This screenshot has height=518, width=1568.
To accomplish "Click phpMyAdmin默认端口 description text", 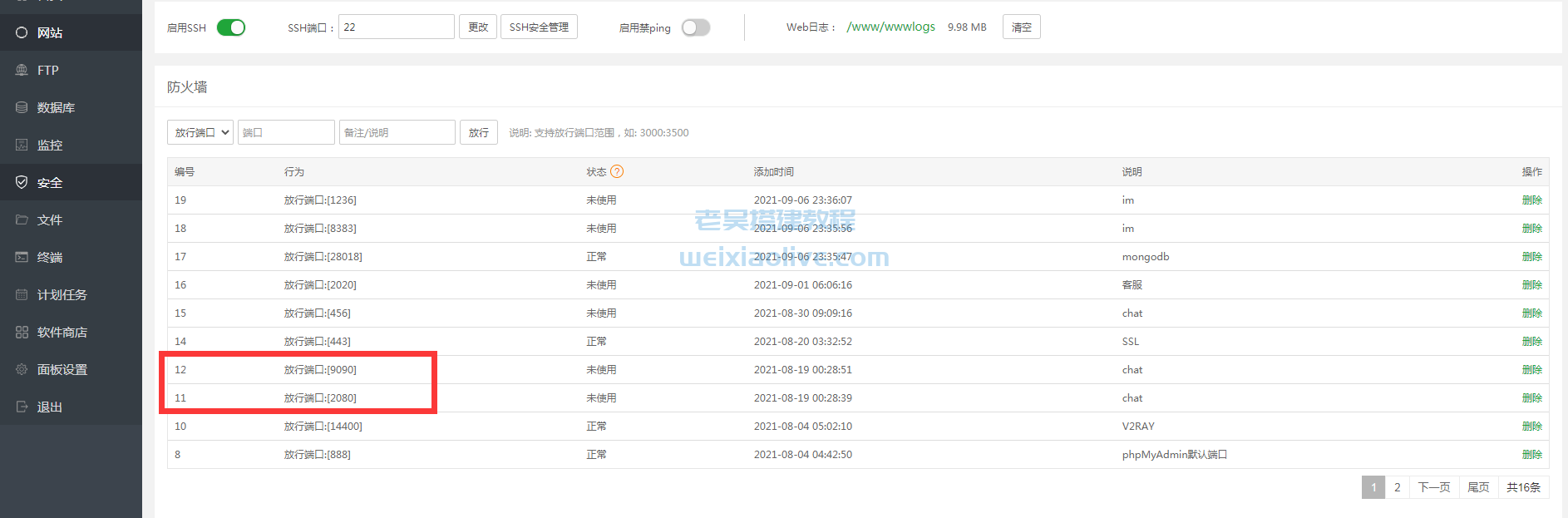I will coord(1175,454).
